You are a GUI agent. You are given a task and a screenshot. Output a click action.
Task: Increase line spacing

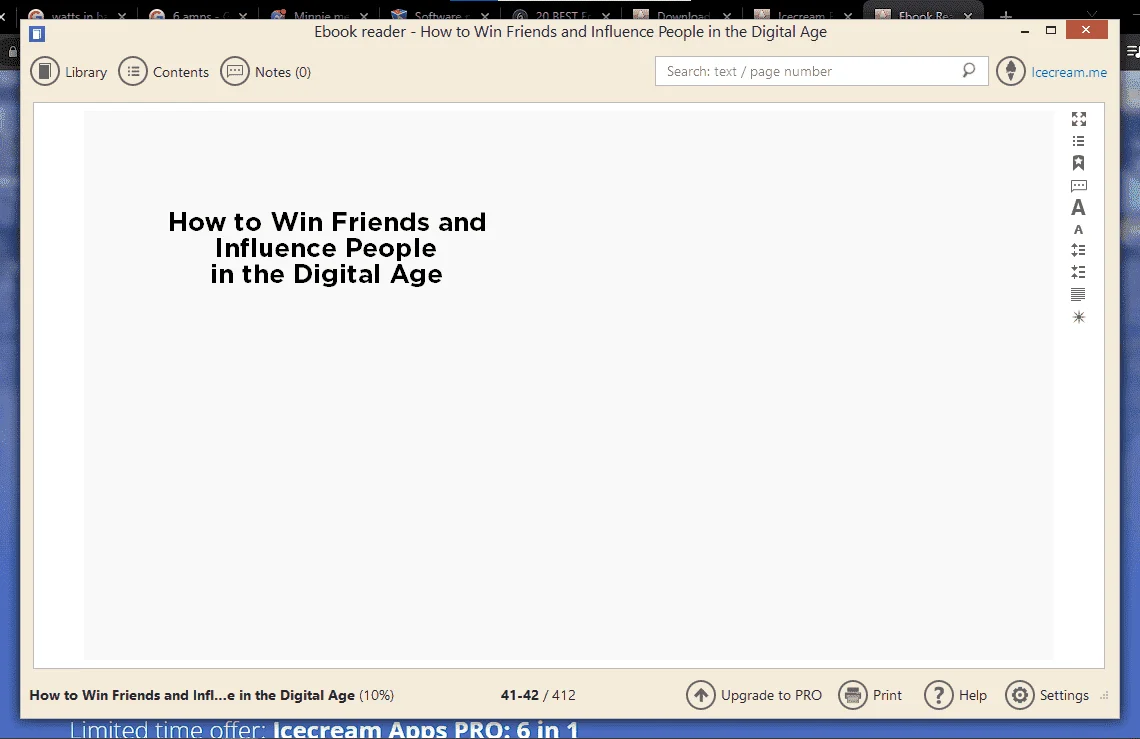(x=1079, y=250)
